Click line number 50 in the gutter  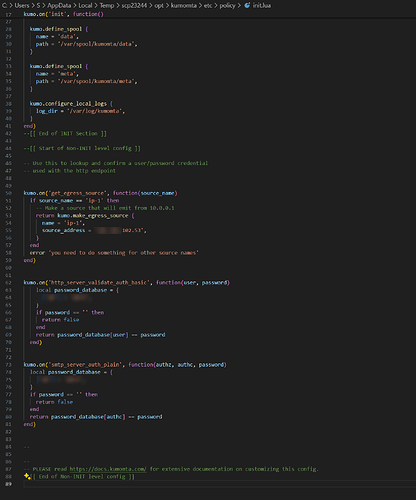pos(8,193)
